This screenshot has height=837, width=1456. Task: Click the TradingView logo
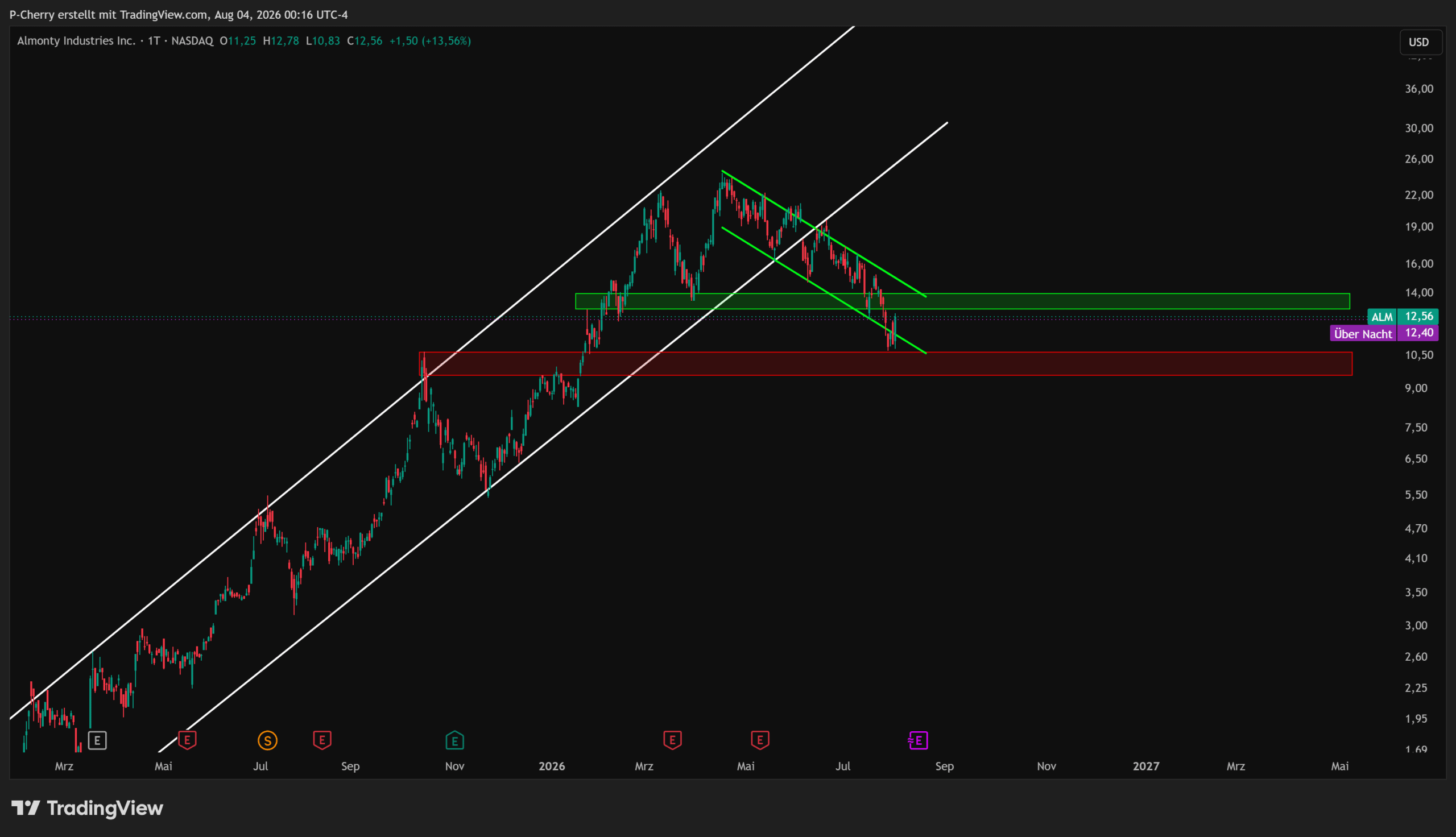point(88,808)
